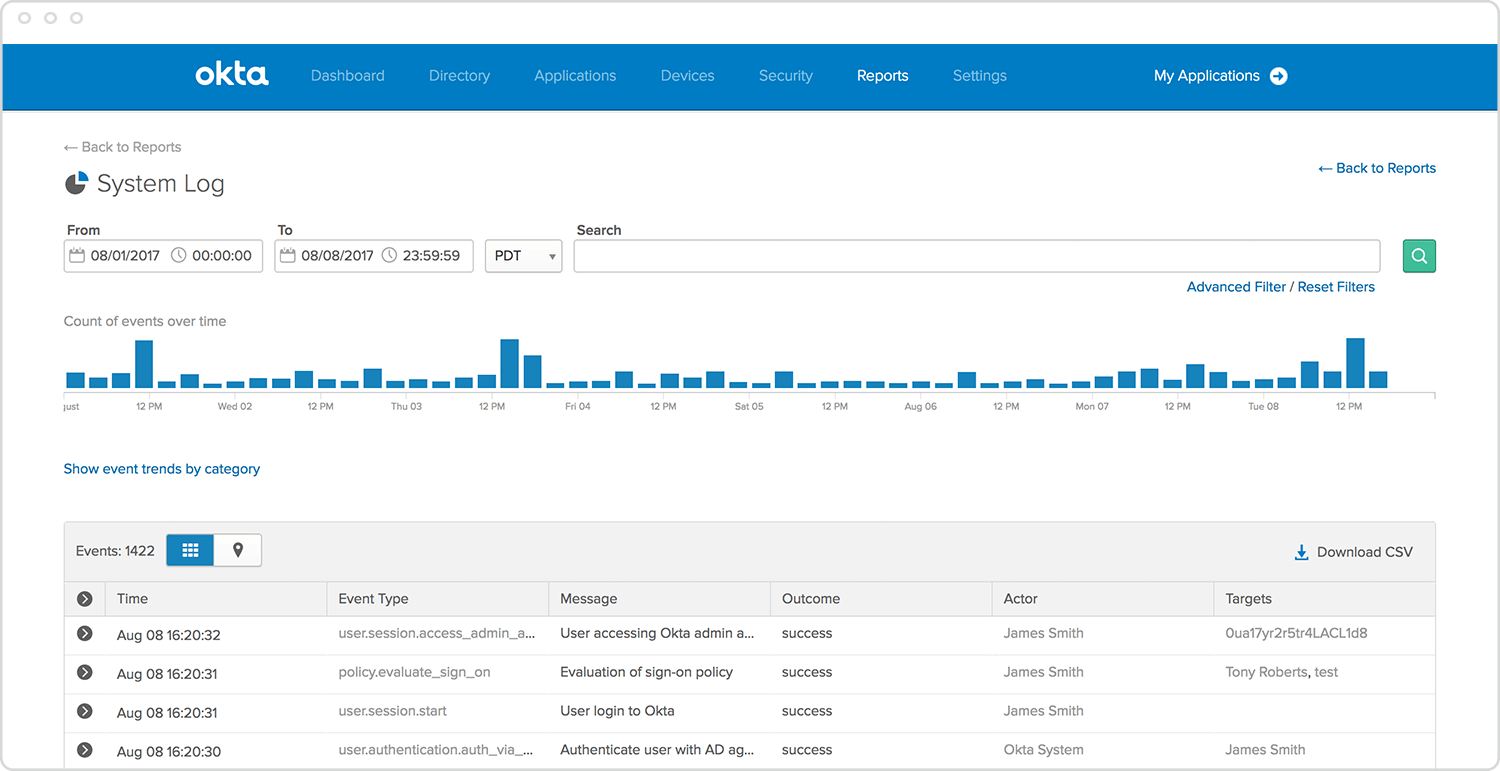
Task: Click the tallest bar on Tue 08
Action: point(1355,363)
